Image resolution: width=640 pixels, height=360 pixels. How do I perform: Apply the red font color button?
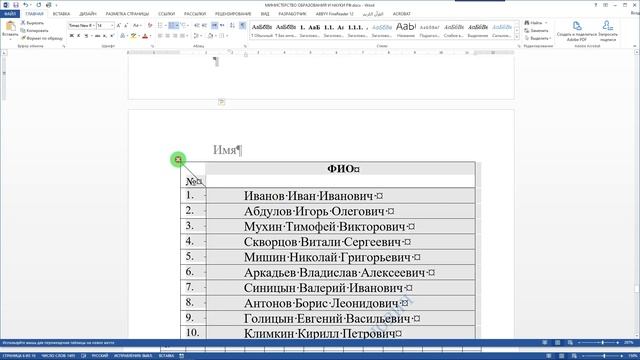tap(145, 36)
